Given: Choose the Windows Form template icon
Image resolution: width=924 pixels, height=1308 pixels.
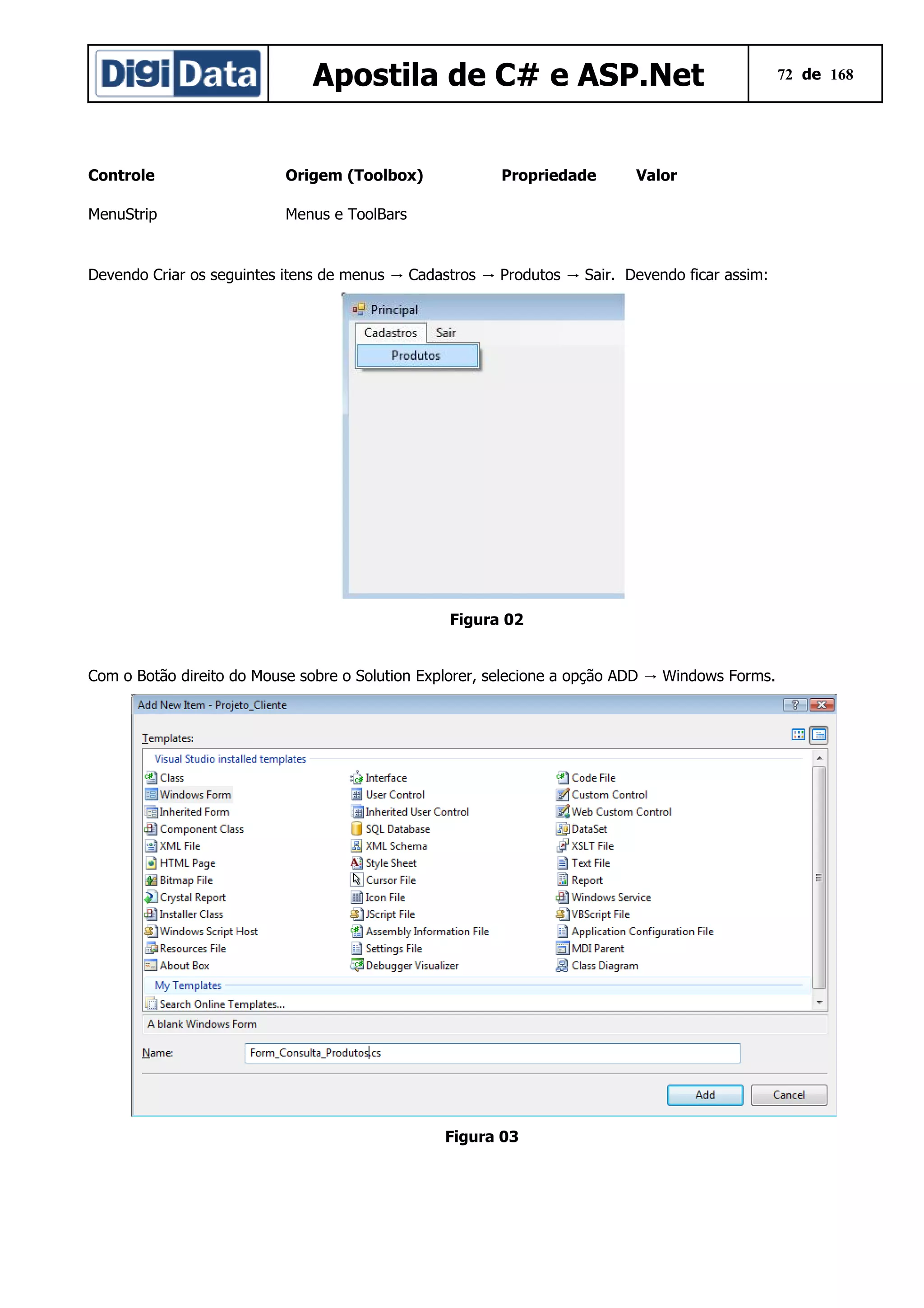Looking at the screenshot, I should point(151,794).
